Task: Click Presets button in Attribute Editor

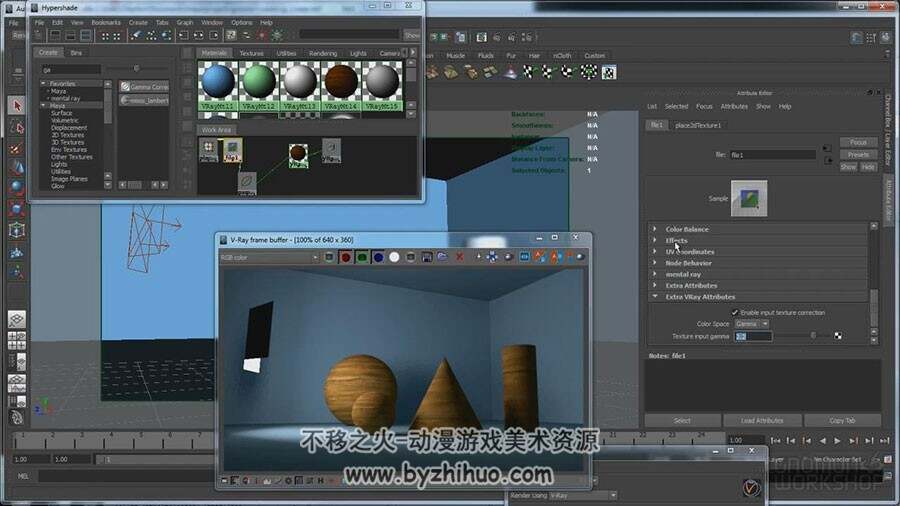Action: 858,155
